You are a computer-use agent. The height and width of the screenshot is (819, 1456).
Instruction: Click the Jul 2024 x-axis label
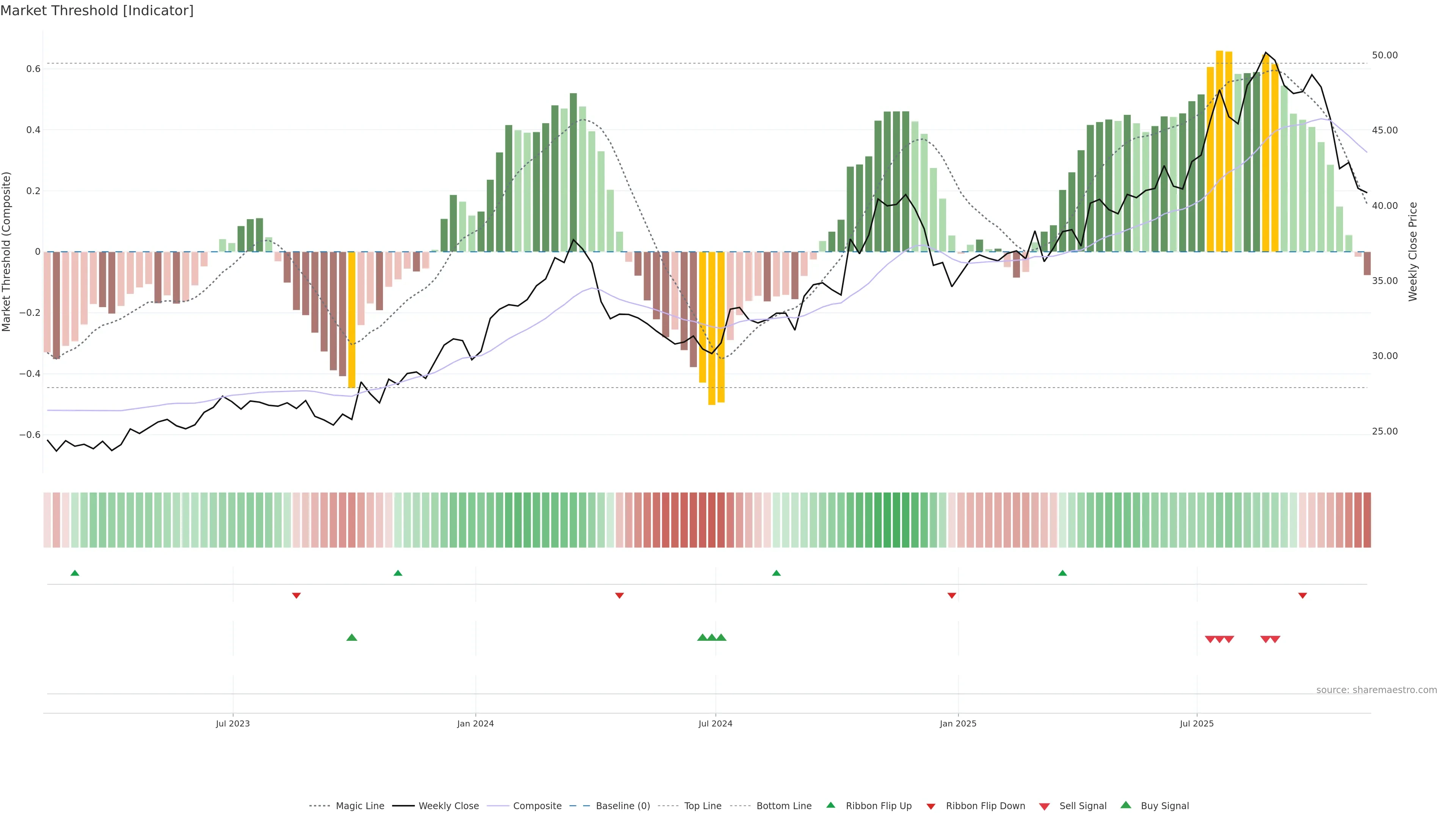point(715,723)
